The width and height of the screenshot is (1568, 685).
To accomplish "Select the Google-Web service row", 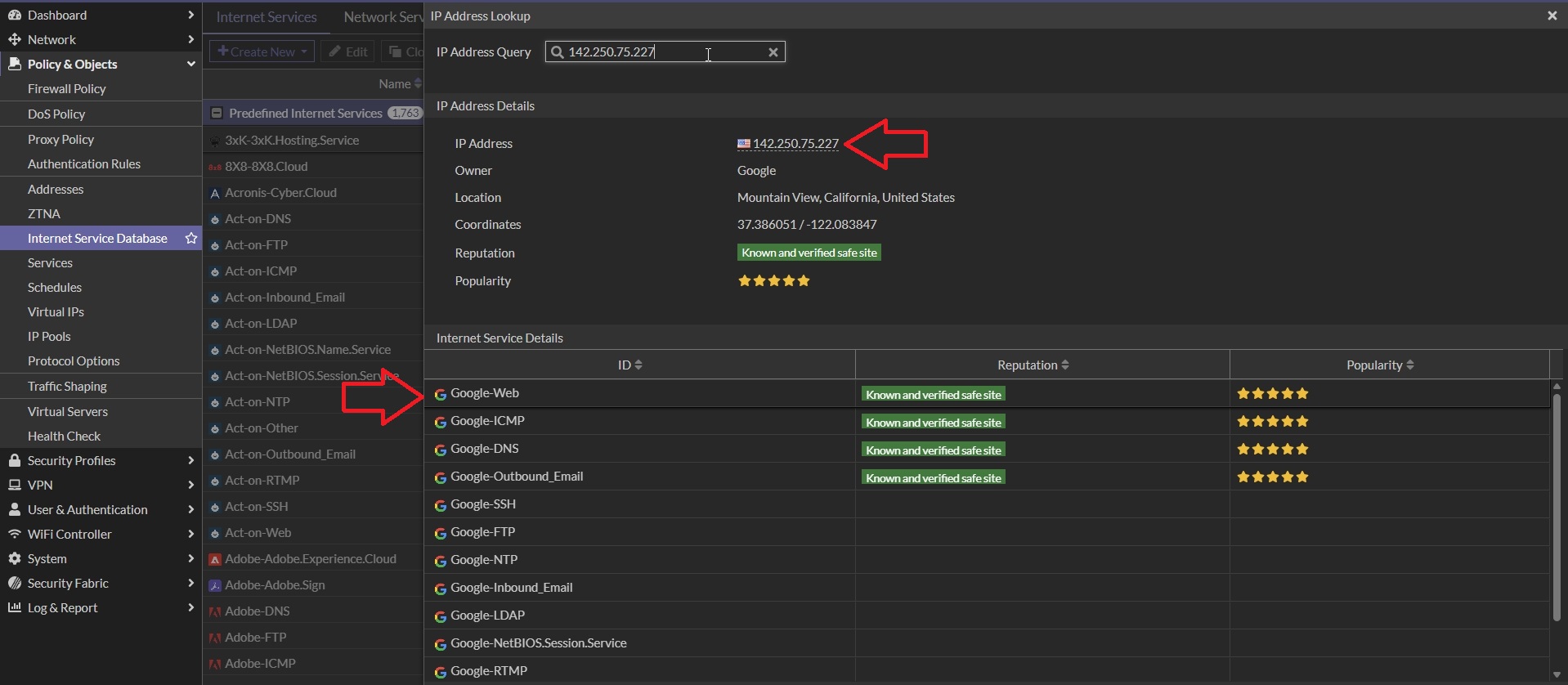I will coord(987,393).
